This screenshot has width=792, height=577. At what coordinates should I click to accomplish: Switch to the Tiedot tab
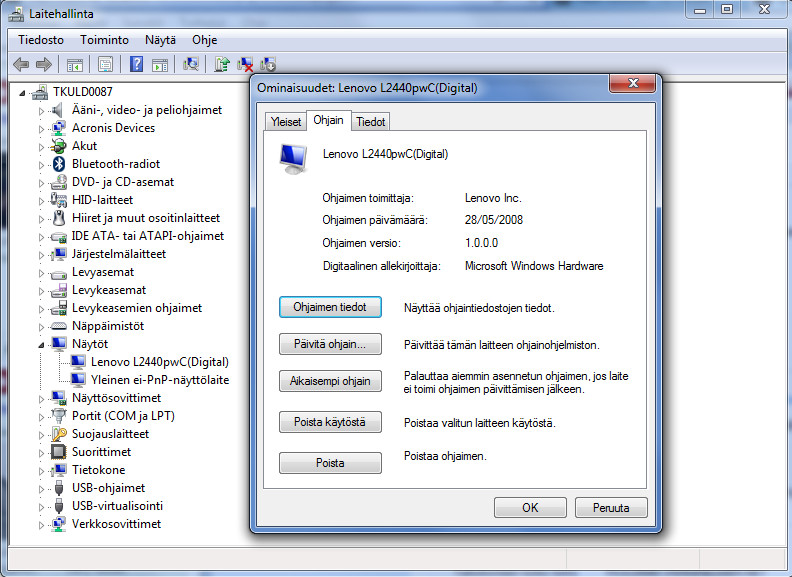[371, 122]
